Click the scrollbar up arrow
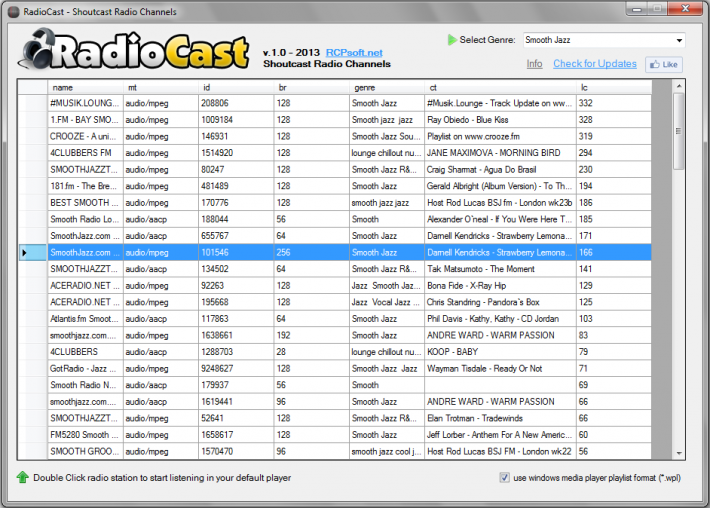 pos(678,86)
